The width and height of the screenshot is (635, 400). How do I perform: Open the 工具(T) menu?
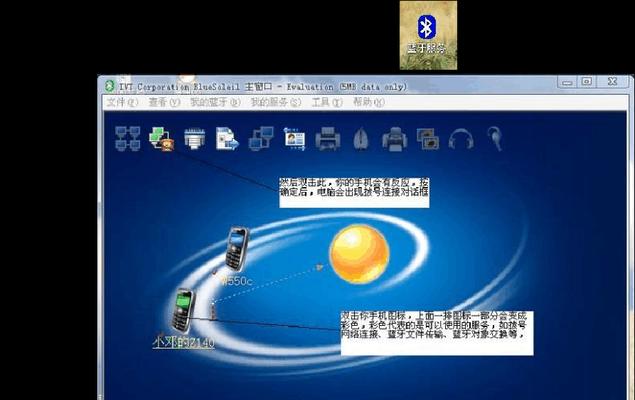(327, 102)
